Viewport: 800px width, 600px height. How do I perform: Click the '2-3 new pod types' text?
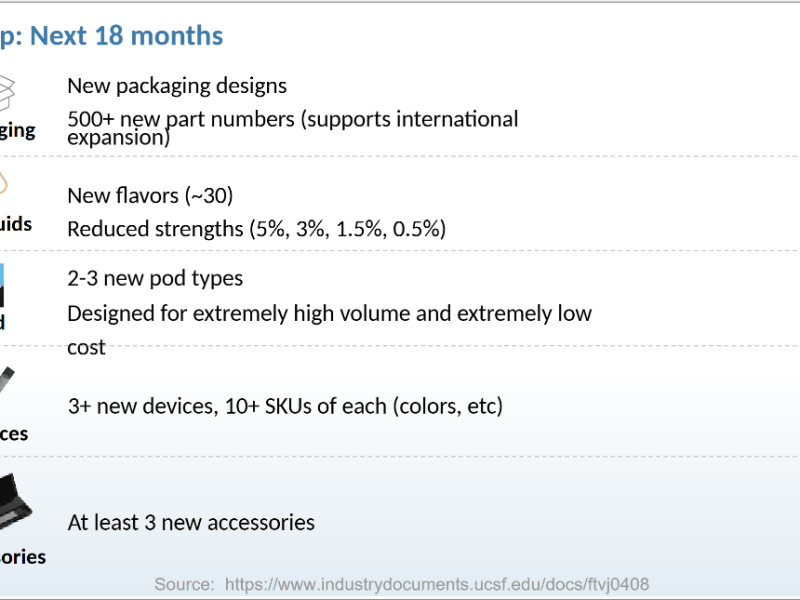coord(155,278)
